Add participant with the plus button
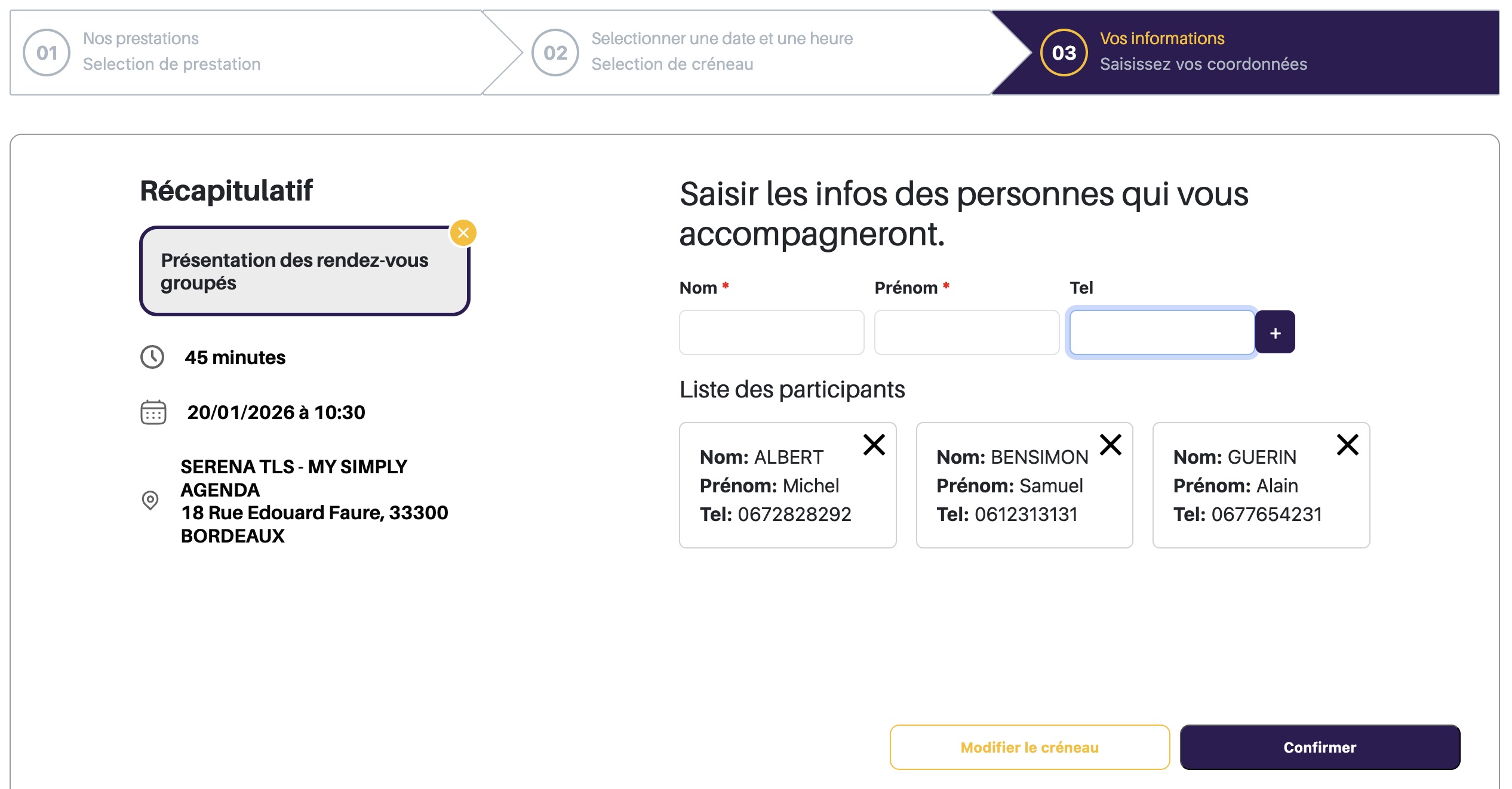The image size is (1512, 789). pos(1275,332)
